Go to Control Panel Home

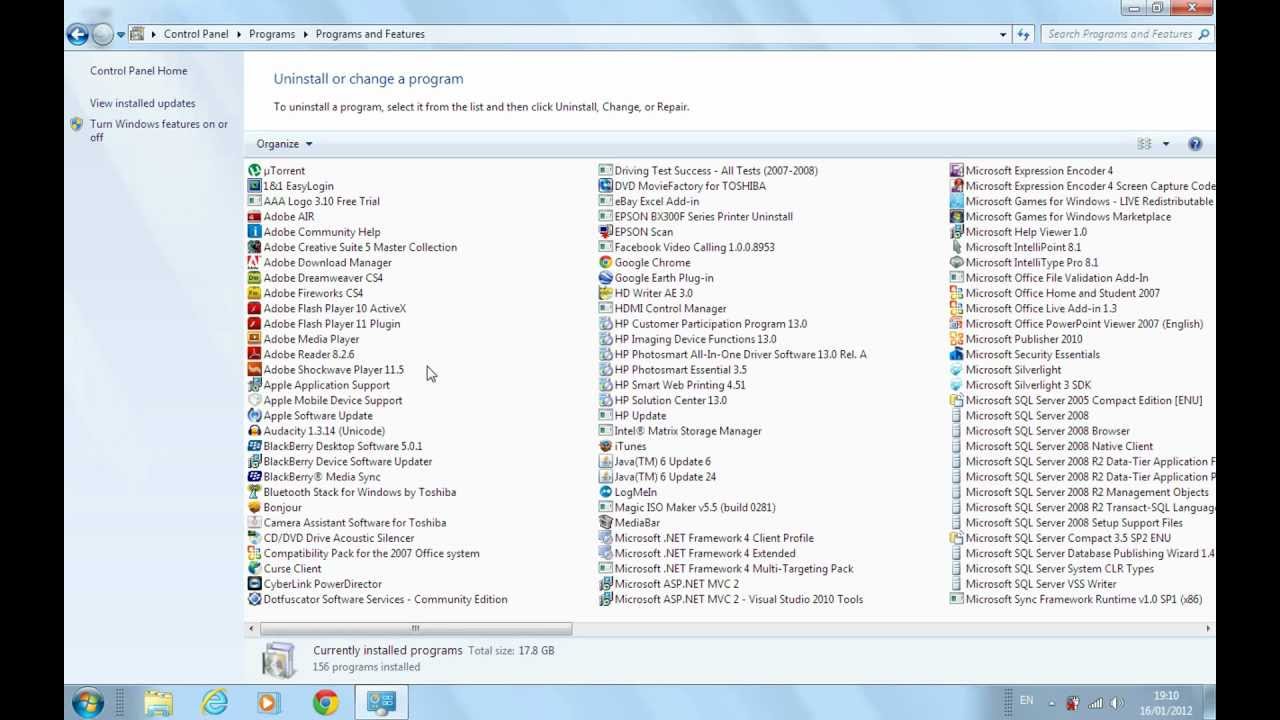pos(139,71)
